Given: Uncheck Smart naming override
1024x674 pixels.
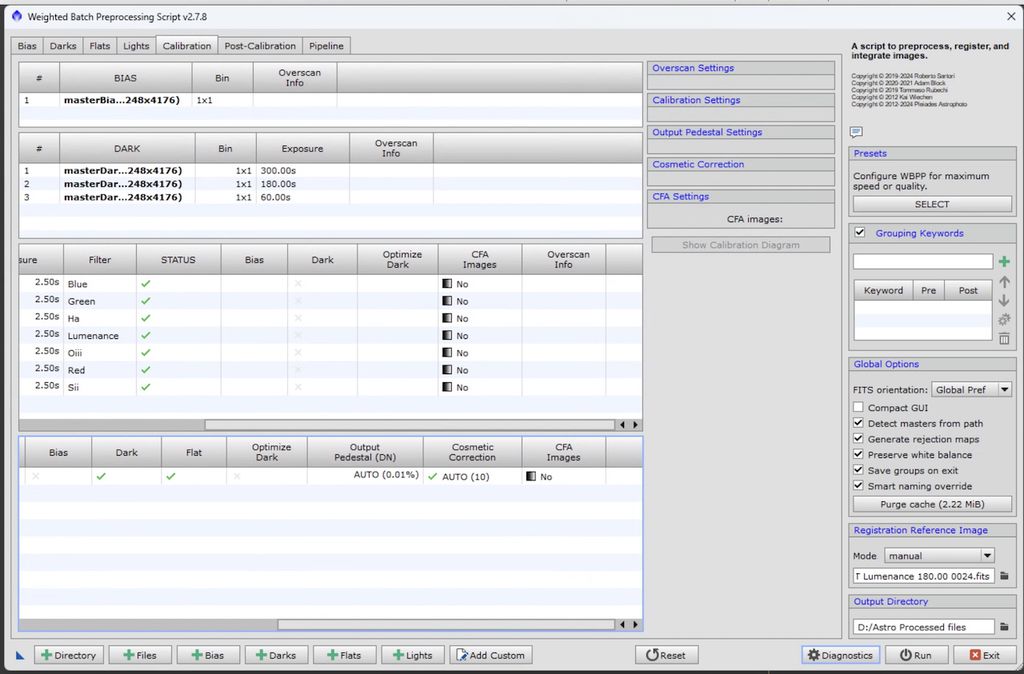Looking at the screenshot, I should pyautogui.click(x=858, y=485).
